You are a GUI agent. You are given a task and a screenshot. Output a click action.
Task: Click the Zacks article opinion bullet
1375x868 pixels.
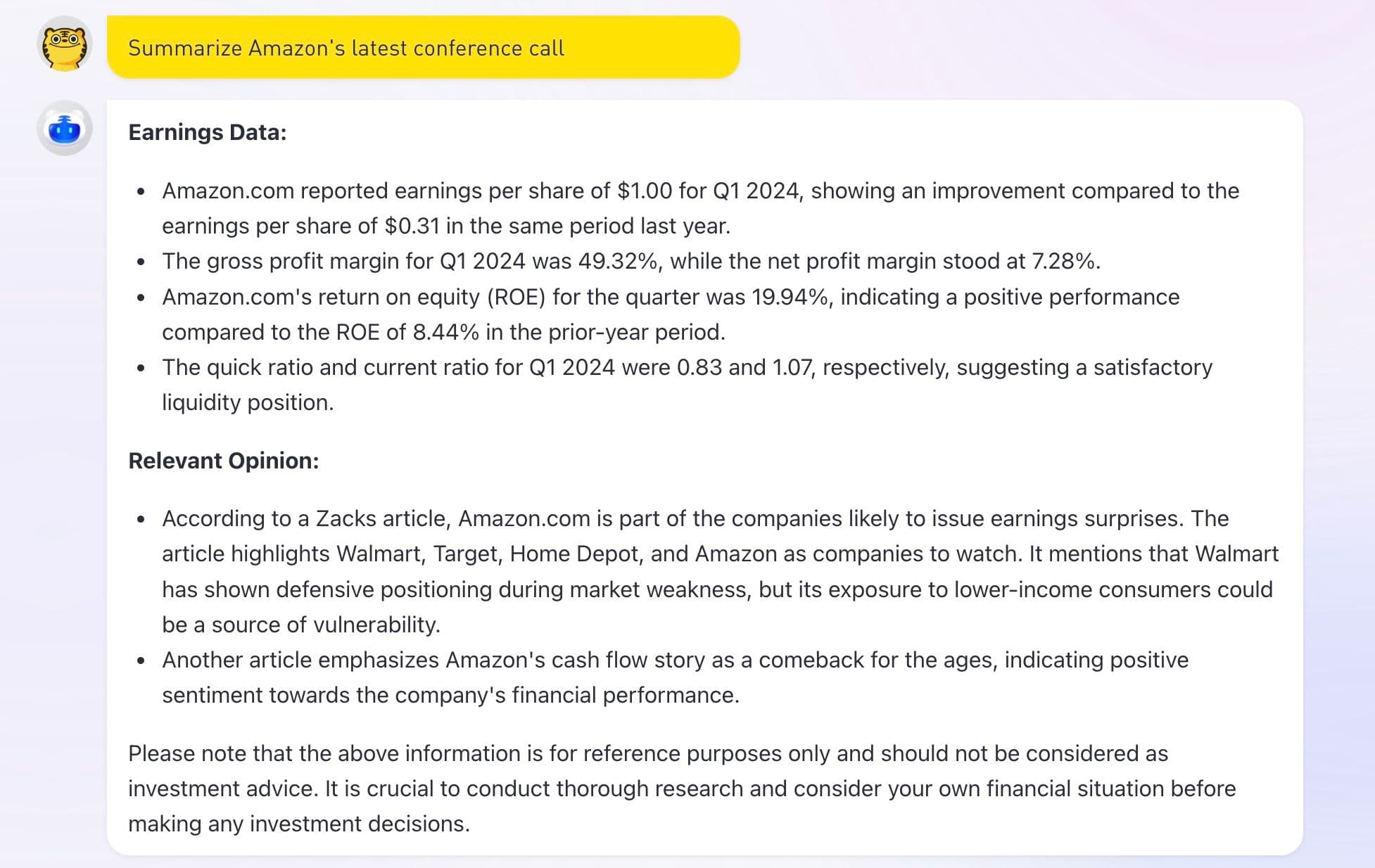pos(695,519)
